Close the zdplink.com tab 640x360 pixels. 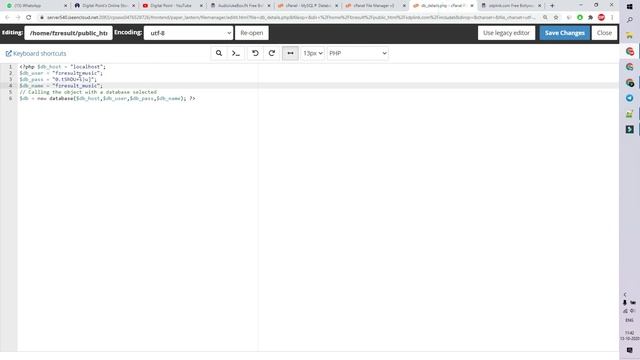pyautogui.click(x=540, y=6)
